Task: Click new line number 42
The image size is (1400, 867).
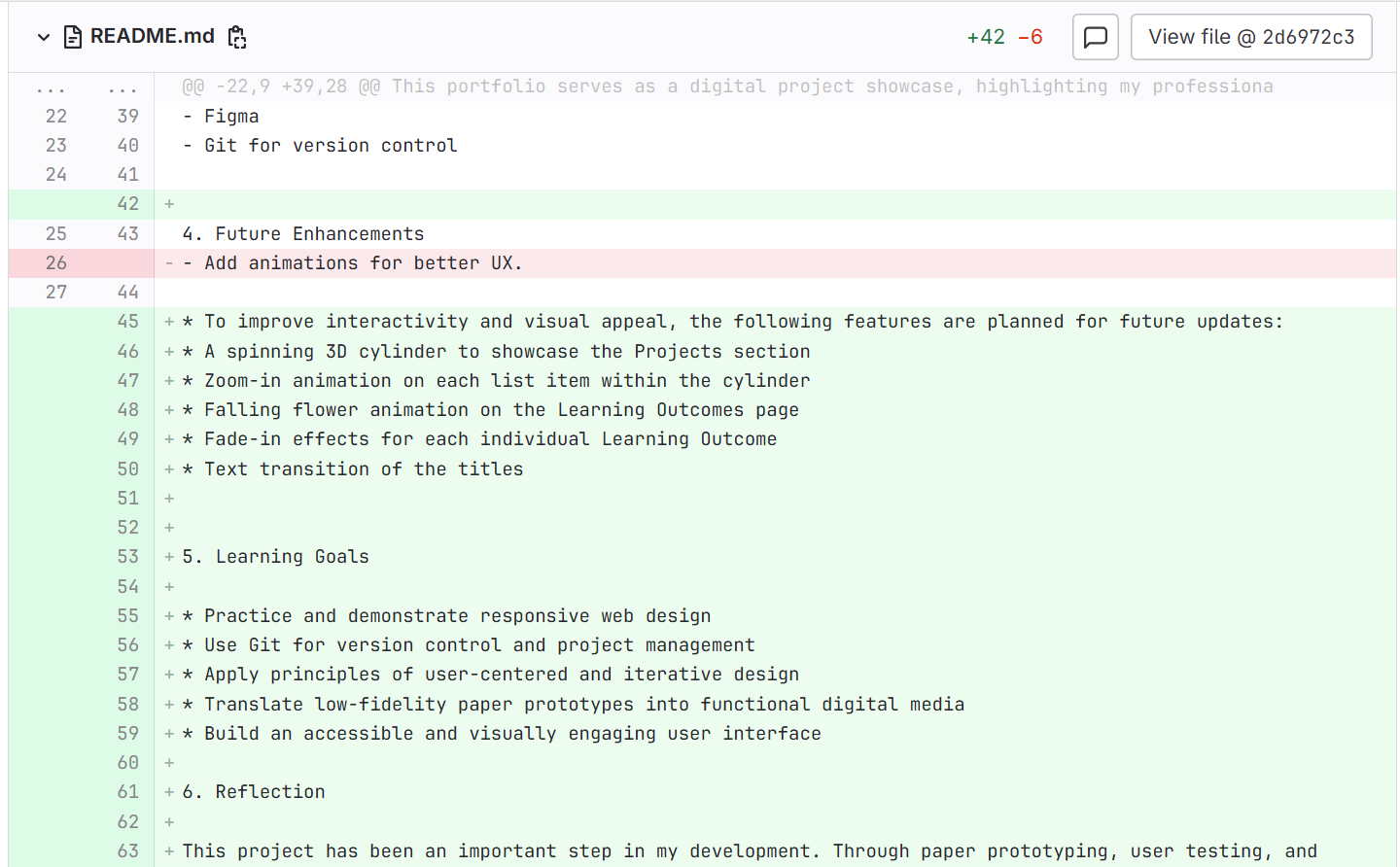Action: [127, 204]
